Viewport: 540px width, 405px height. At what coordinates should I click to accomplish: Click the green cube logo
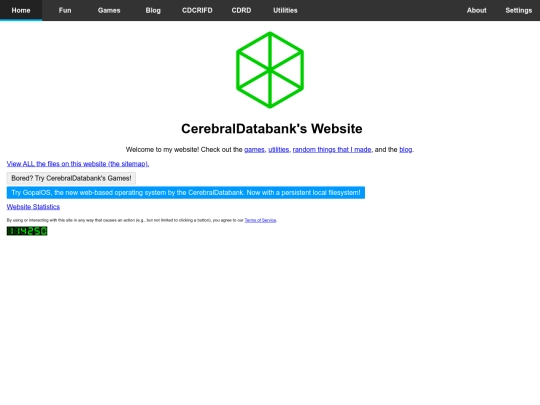click(270, 70)
